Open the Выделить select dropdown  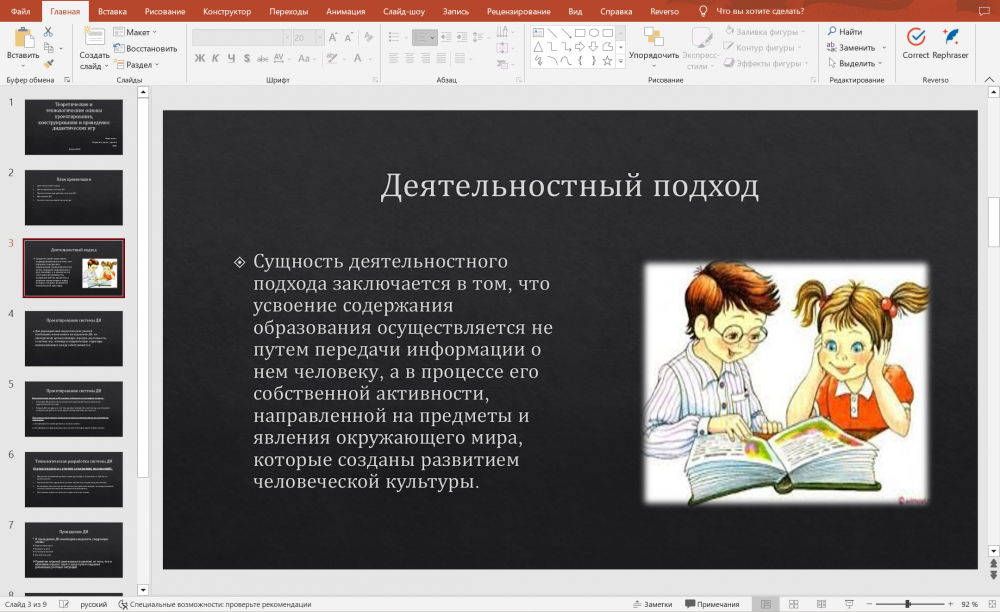pyautogui.click(x=855, y=63)
